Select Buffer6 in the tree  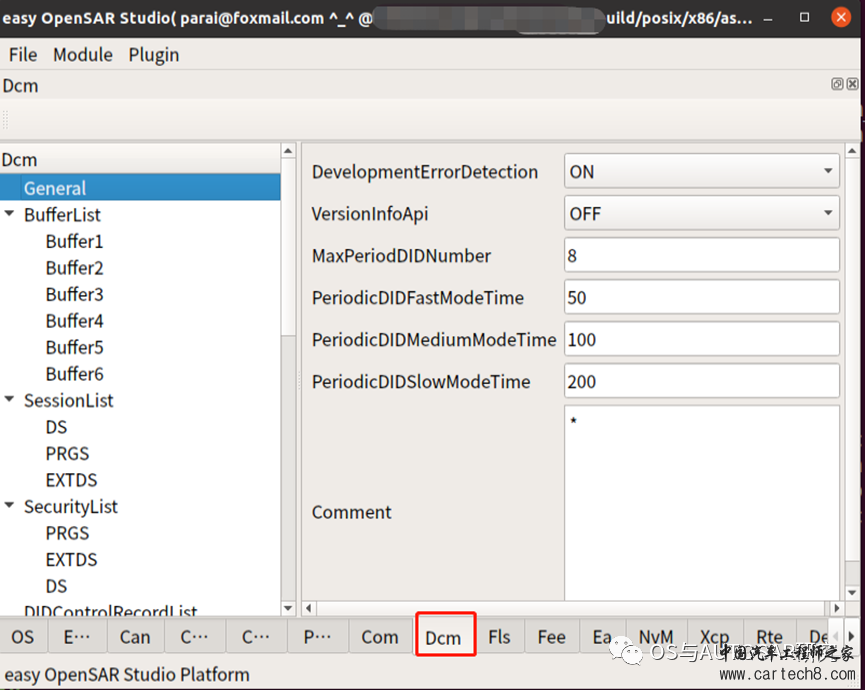coord(74,373)
